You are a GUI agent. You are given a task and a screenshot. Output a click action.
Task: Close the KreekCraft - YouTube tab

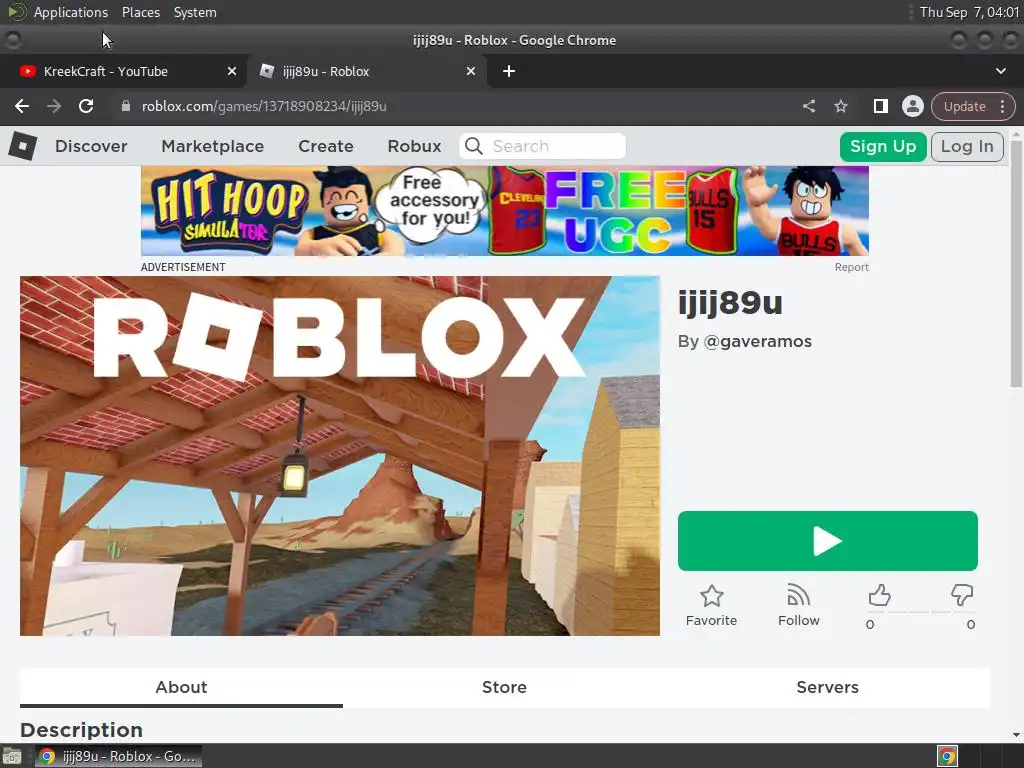[x=232, y=71]
